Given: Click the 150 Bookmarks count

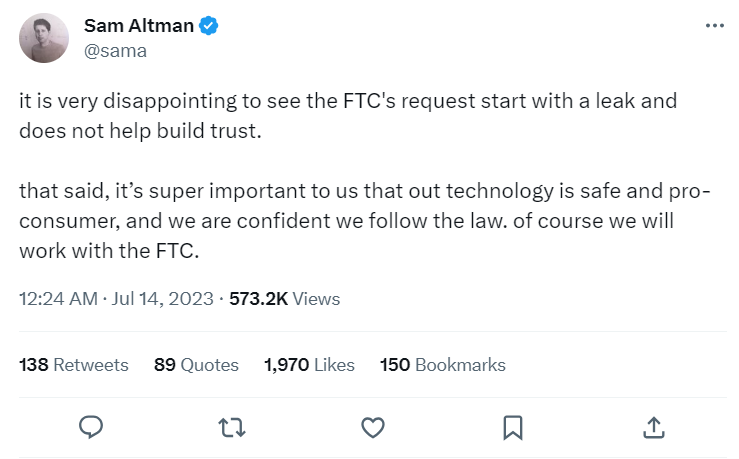Looking at the screenshot, I should click(443, 365).
